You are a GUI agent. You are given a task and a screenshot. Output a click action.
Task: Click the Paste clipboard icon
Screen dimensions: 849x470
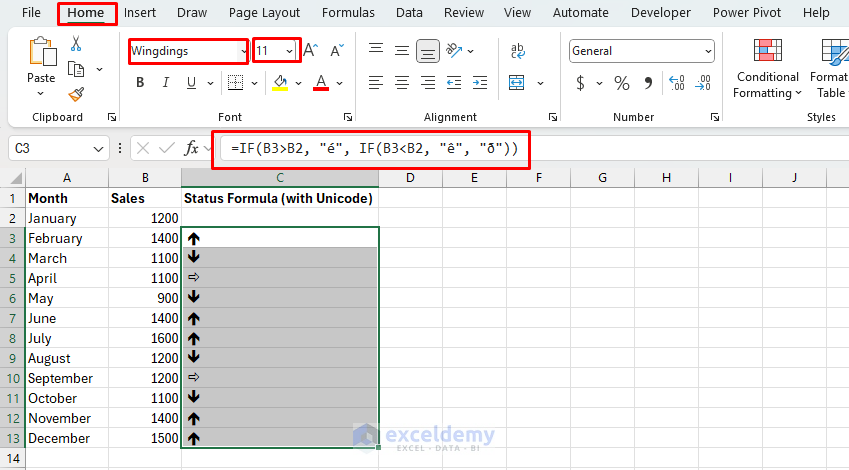coord(43,51)
